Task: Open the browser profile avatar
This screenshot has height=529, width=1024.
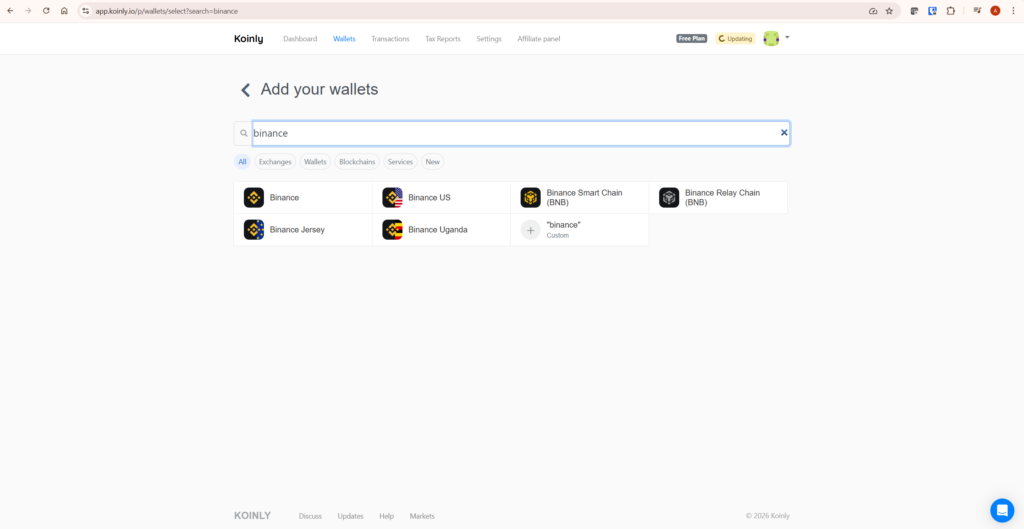Action: point(995,10)
